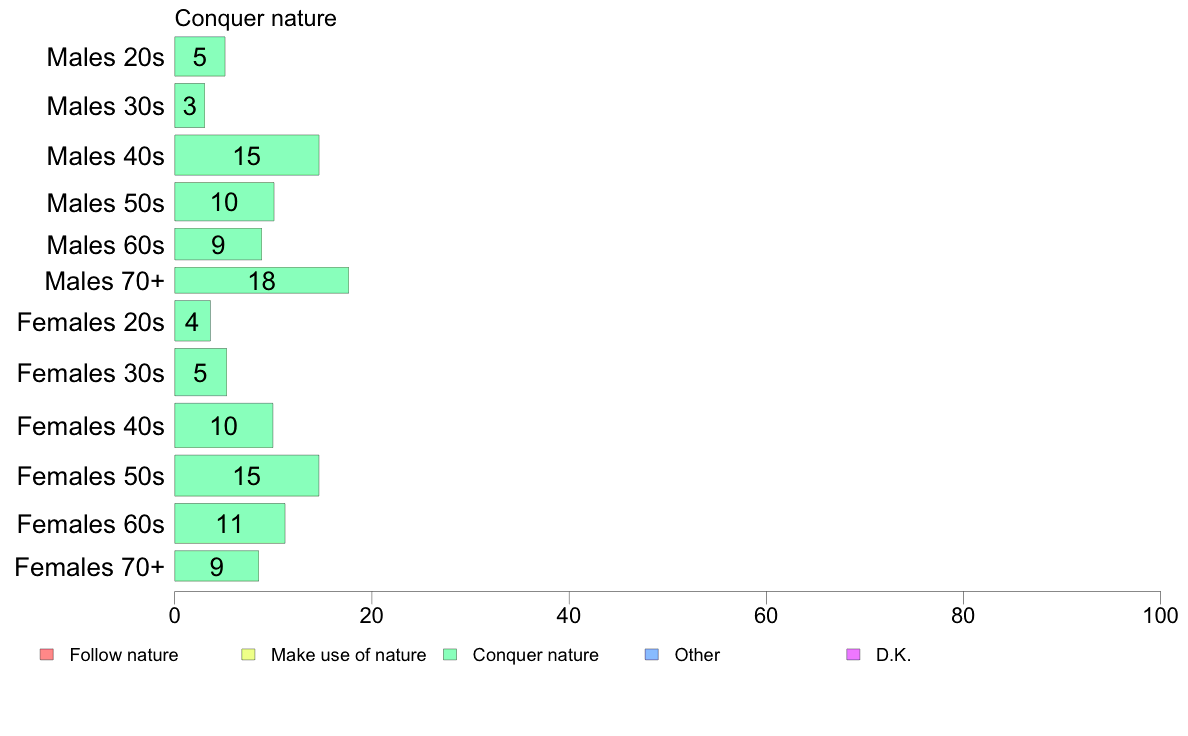Click the Conquer nature green legend swatch
Image resolution: width=1188 pixels, height=736 pixels.
[450, 654]
